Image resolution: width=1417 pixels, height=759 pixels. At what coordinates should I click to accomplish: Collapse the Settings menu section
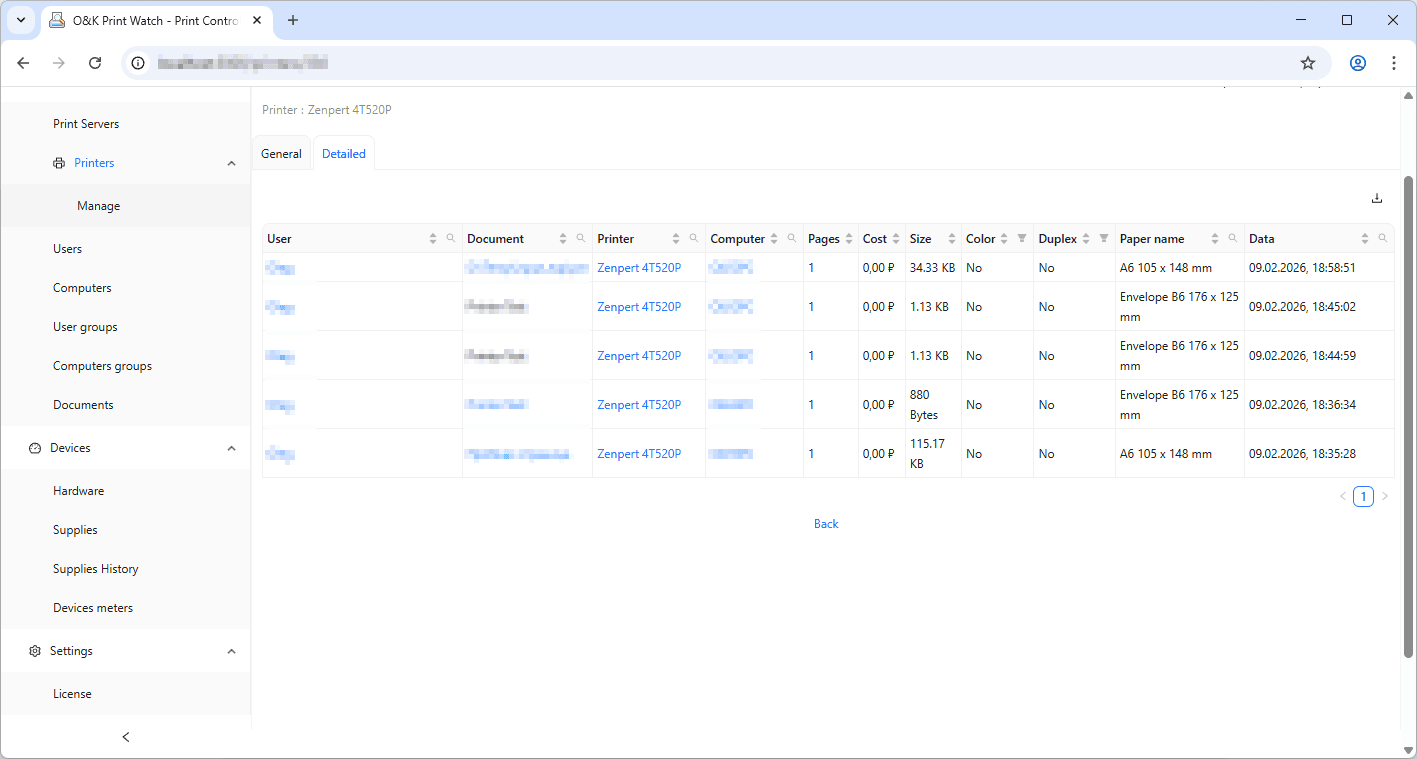[231, 651]
